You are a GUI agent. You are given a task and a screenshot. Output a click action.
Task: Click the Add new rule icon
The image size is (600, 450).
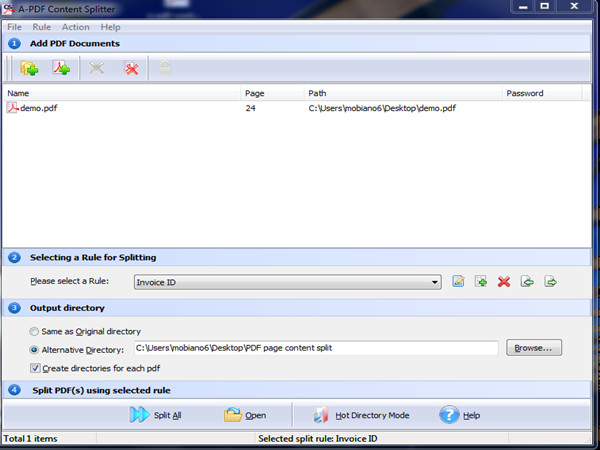[481, 282]
